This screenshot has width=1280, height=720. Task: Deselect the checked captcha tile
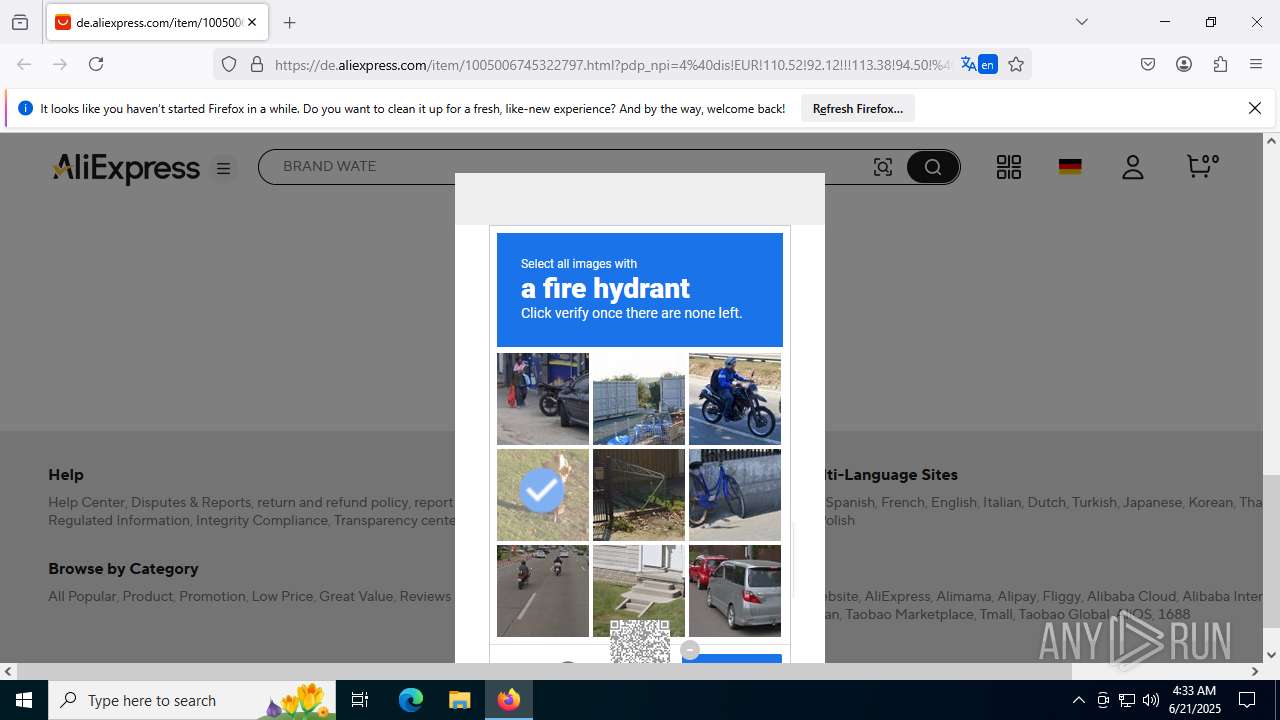click(543, 495)
